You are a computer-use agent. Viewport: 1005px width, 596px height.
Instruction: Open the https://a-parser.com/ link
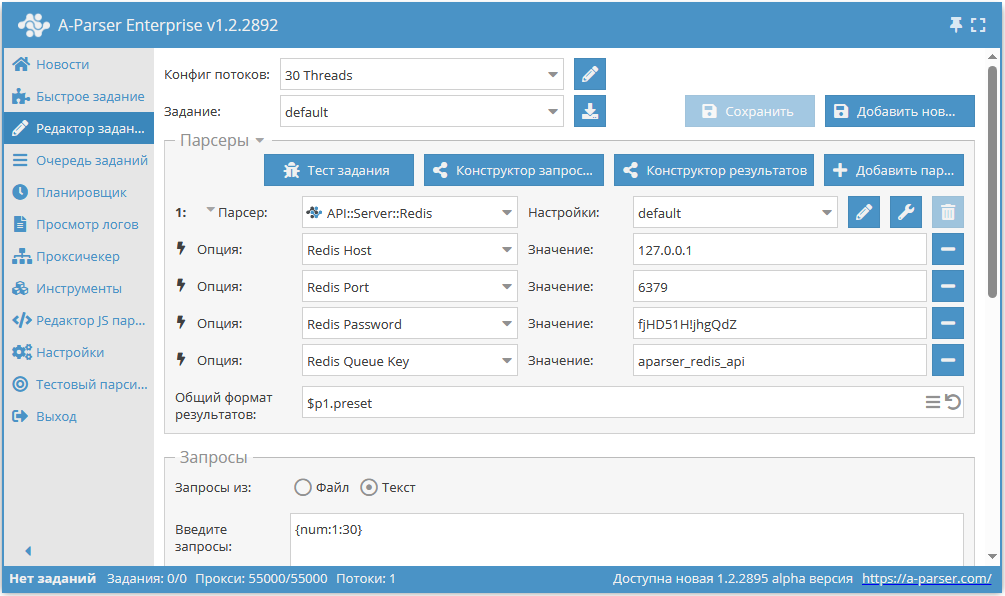[x=926, y=579]
